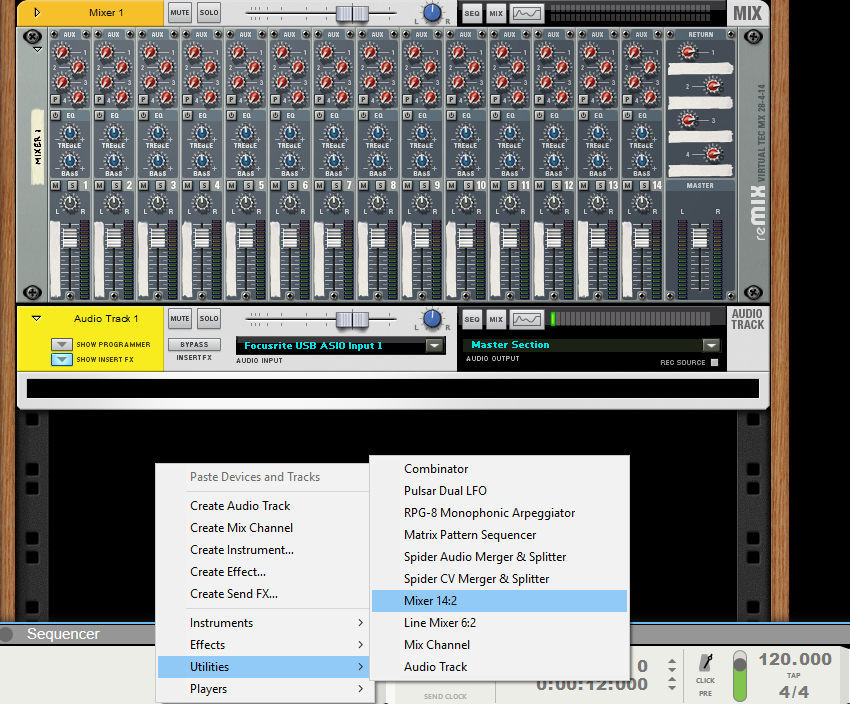Open the automation curve icon on Mixer 1
Image resolution: width=850 pixels, height=704 pixels.
[x=527, y=13]
